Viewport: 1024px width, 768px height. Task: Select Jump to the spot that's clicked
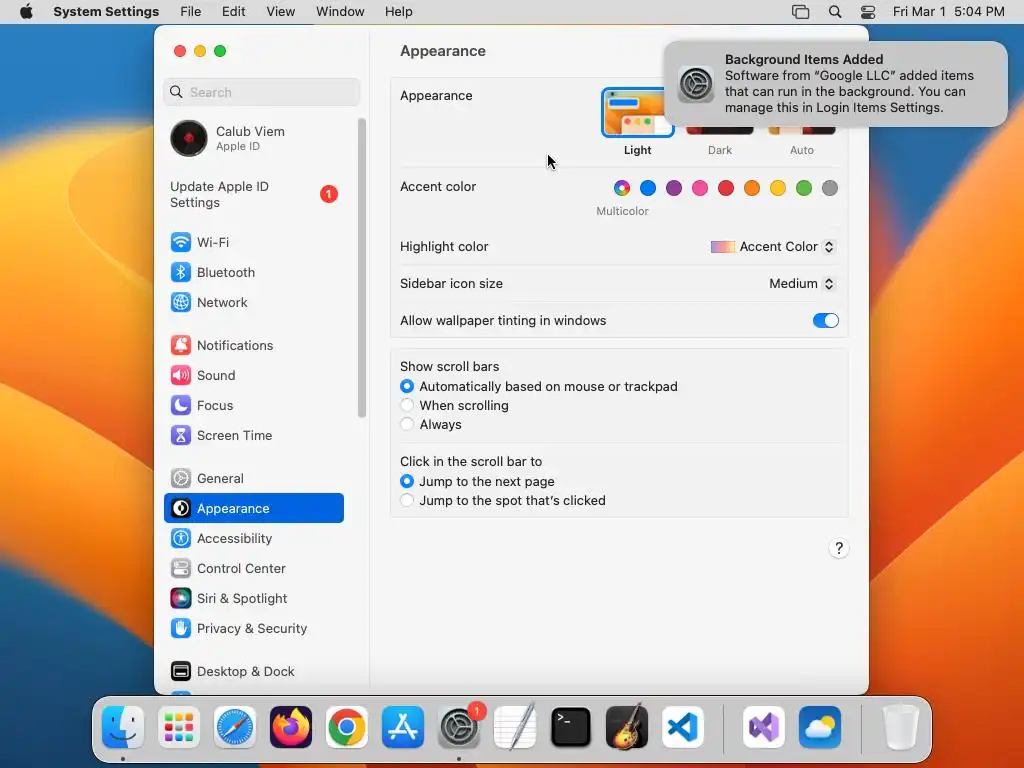click(407, 500)
